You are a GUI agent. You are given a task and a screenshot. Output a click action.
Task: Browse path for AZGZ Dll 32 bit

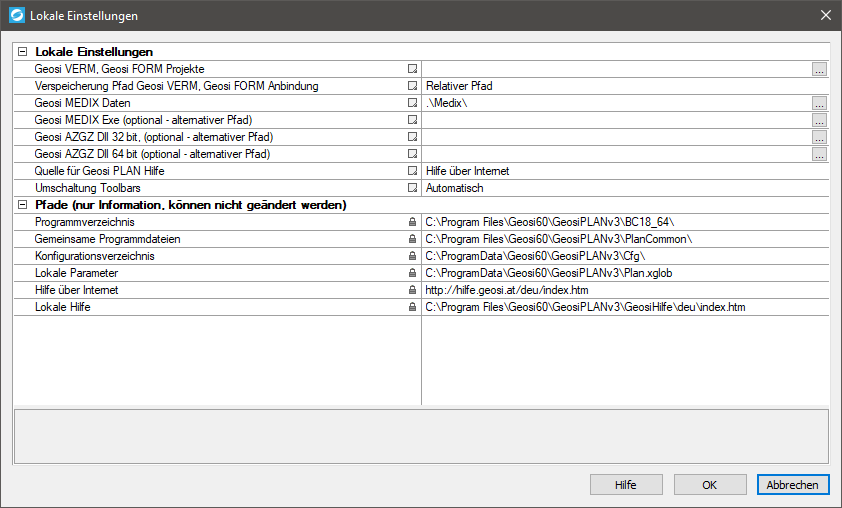coord(819,137)
